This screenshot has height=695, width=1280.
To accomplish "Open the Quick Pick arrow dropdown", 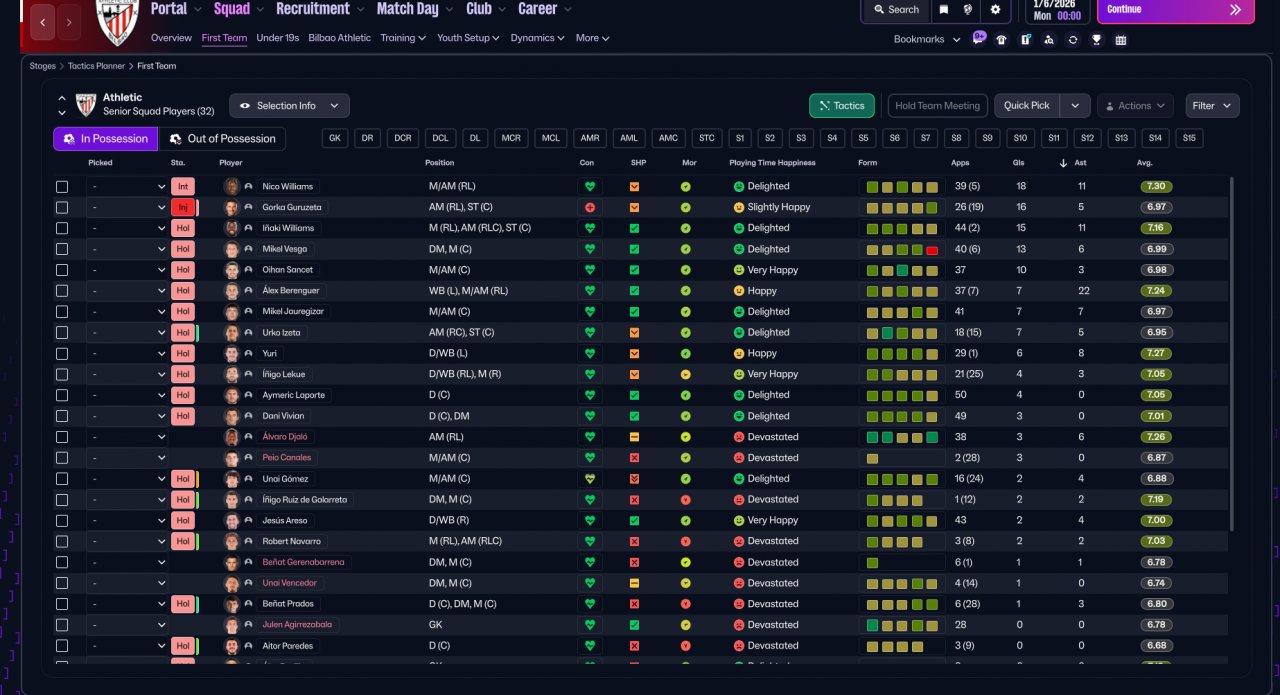I will 1075,106.
